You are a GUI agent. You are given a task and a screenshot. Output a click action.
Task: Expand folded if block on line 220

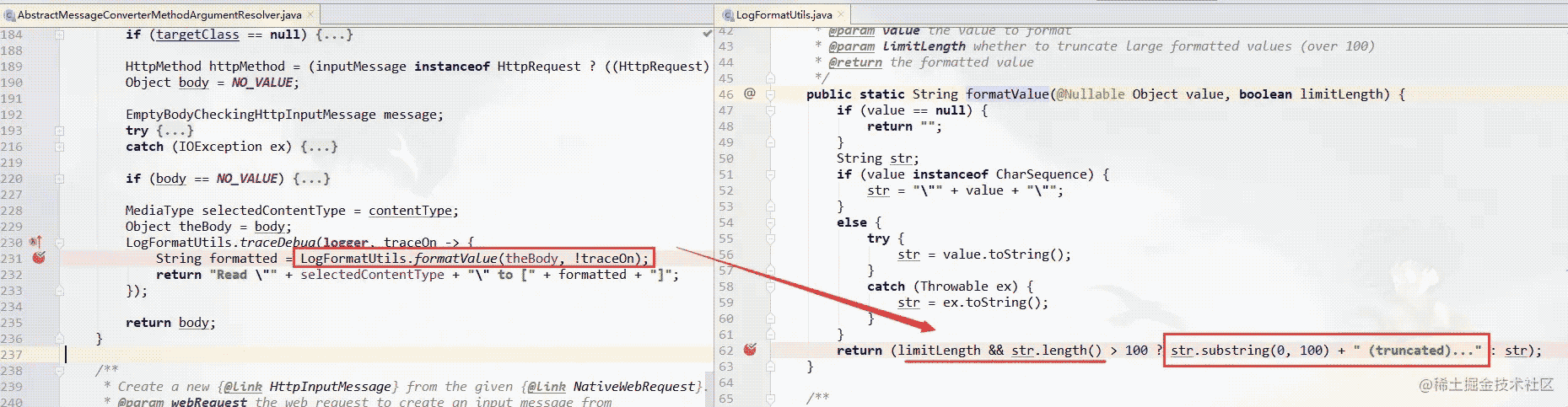[x=60, y=179]
